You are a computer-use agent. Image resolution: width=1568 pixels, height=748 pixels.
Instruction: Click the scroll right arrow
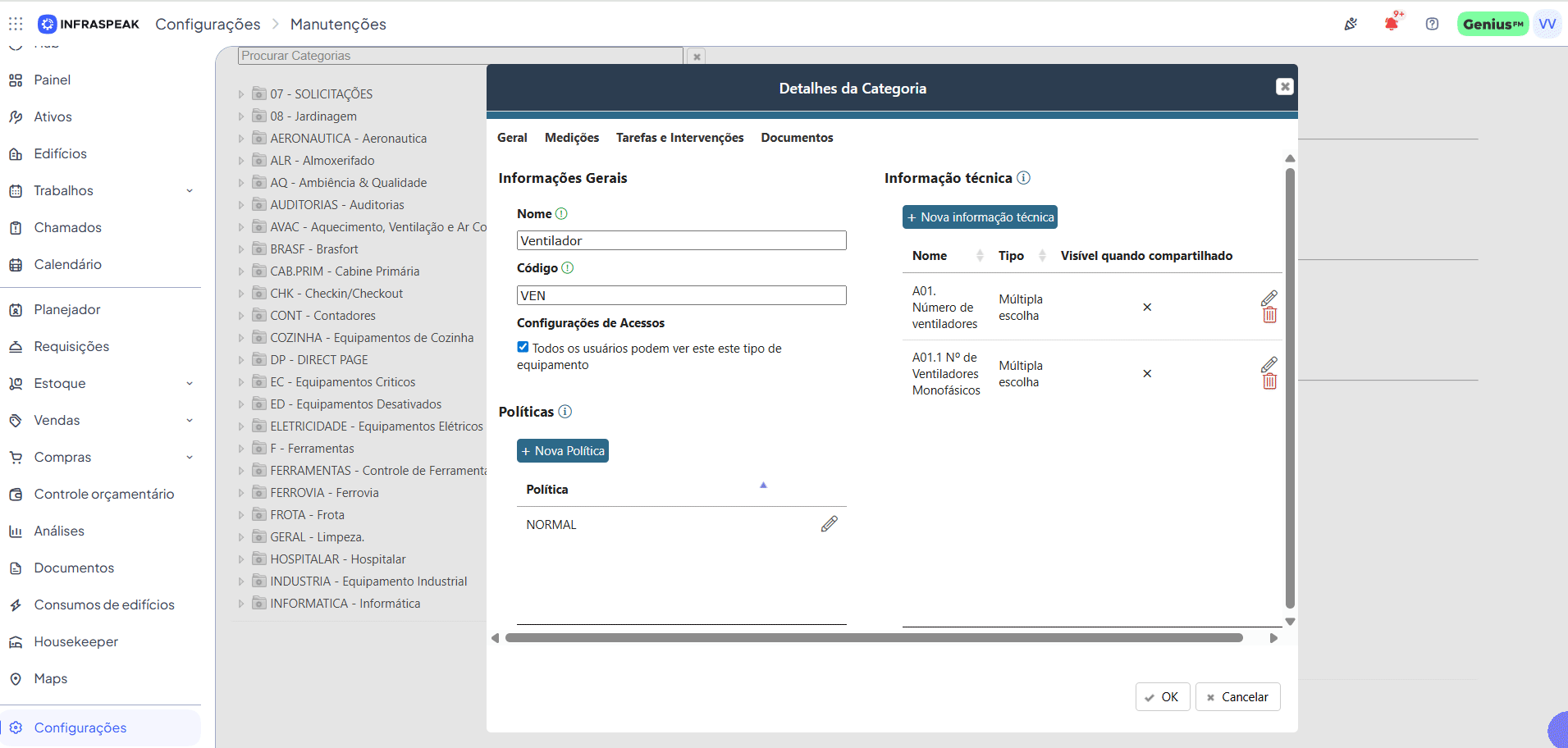coord(1273,637)
